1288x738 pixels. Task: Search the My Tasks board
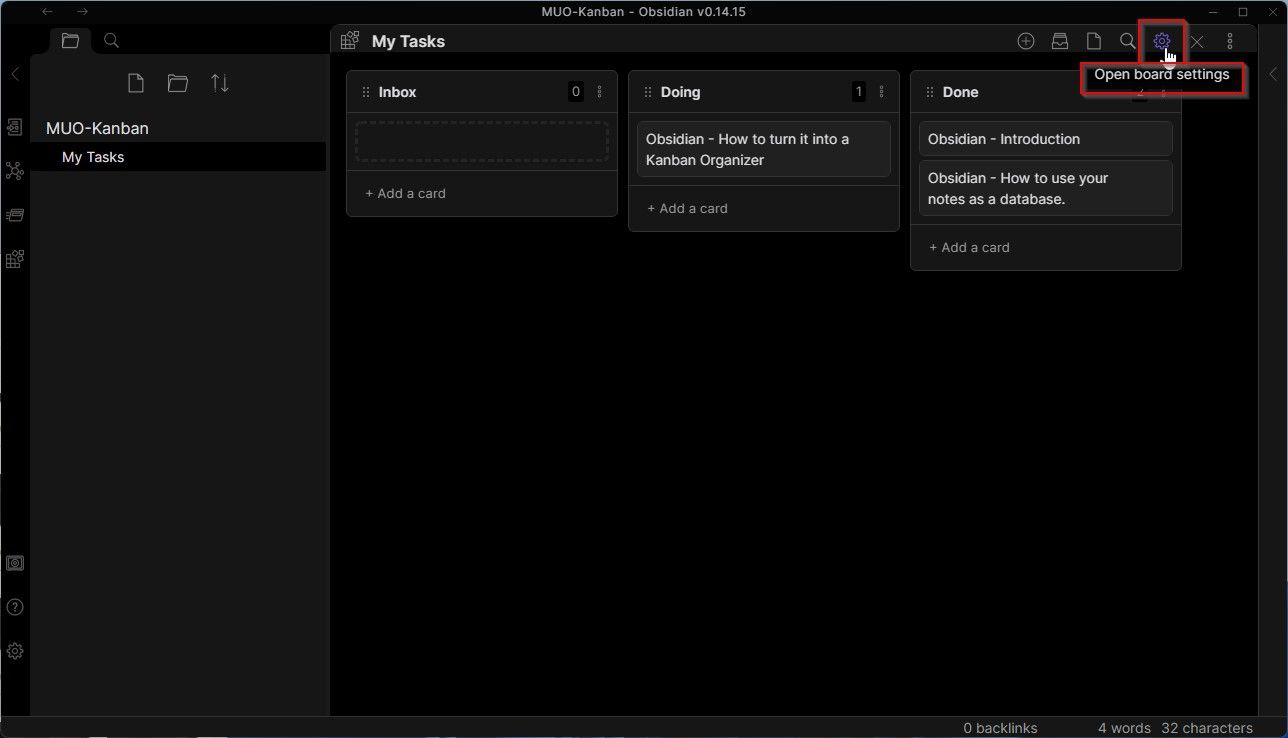coord(1128,41)
